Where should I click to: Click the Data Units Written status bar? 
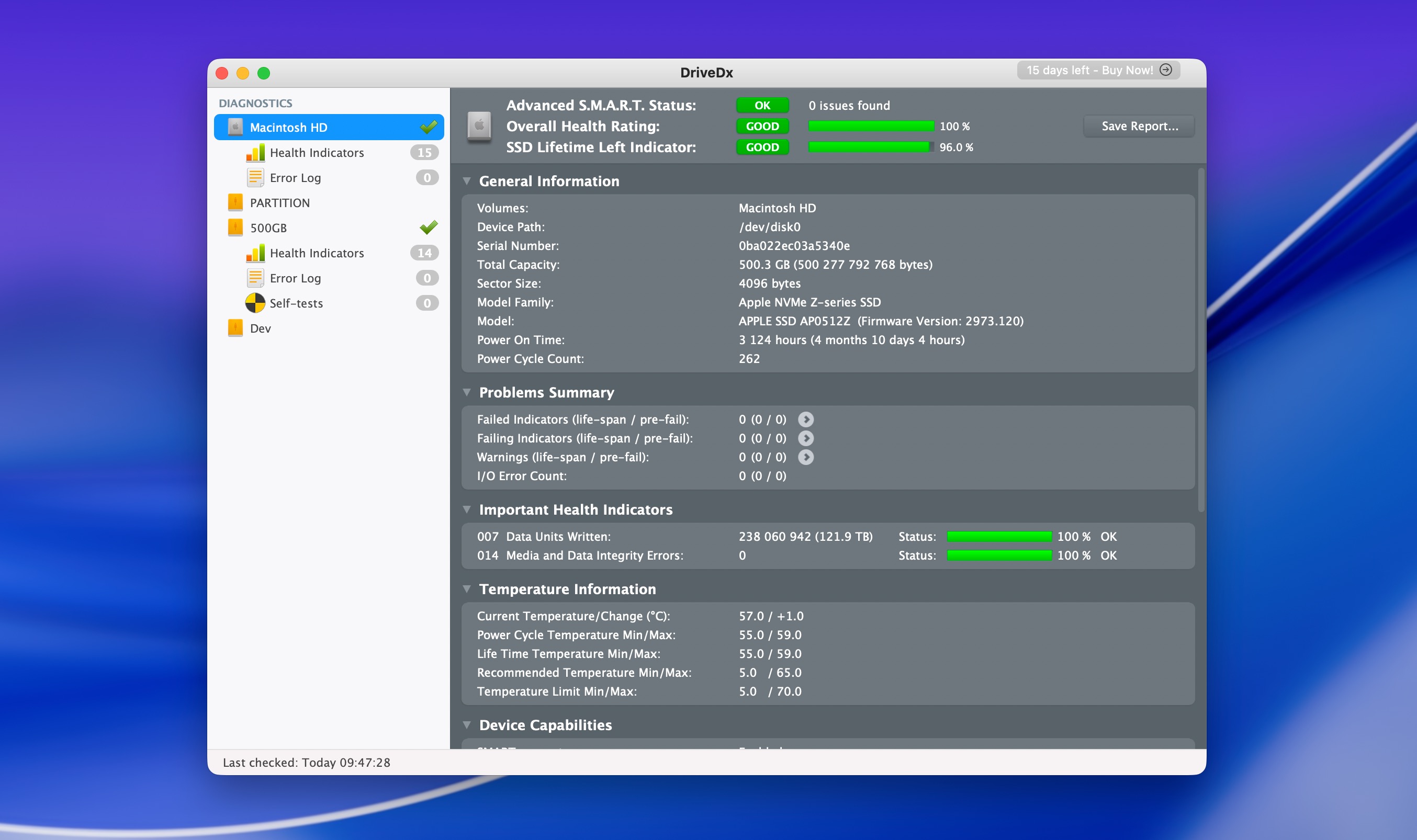[999, 537]
